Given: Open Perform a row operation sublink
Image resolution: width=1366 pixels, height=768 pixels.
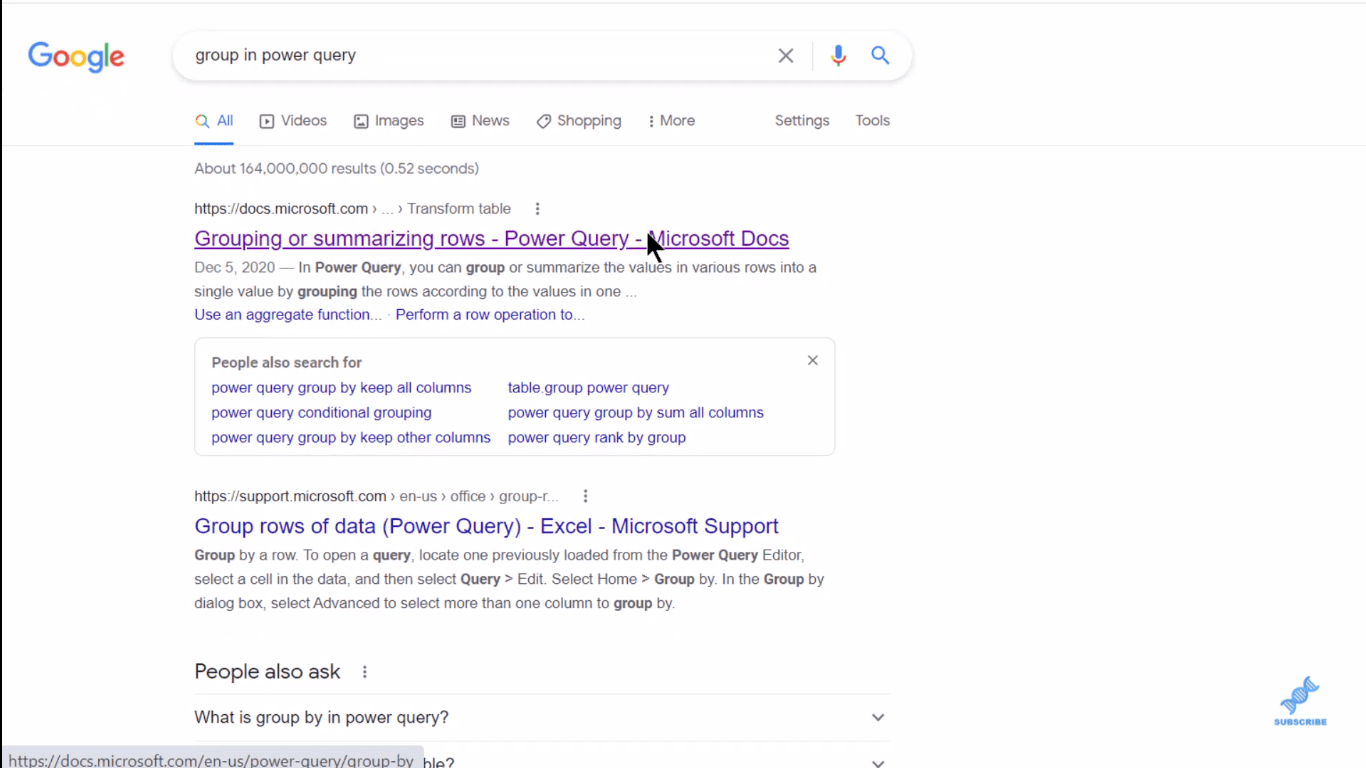Looking at the screenshot, I should tap(490, 315).
